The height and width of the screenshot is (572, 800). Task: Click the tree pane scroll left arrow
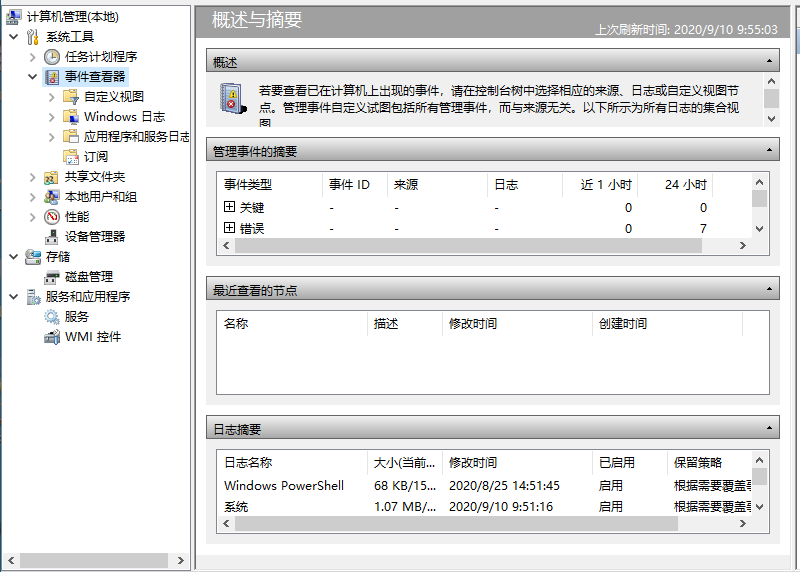tap(11, 560)
